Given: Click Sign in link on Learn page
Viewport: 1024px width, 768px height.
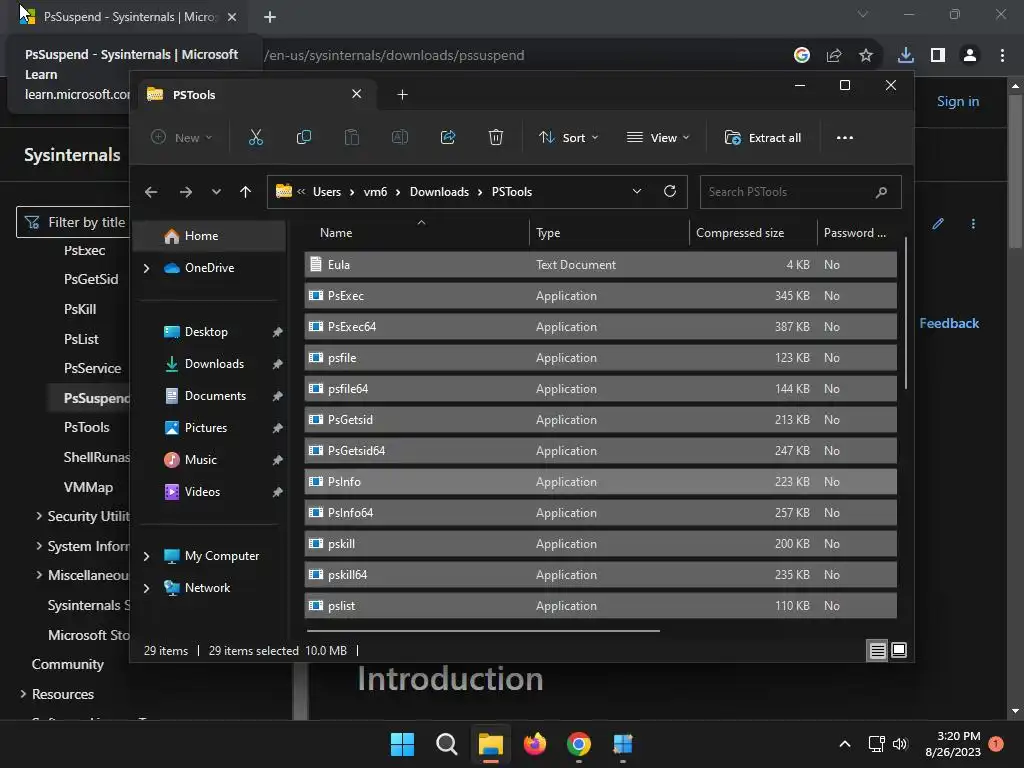Looking at the screenshot, I should [x=957, y=101].
